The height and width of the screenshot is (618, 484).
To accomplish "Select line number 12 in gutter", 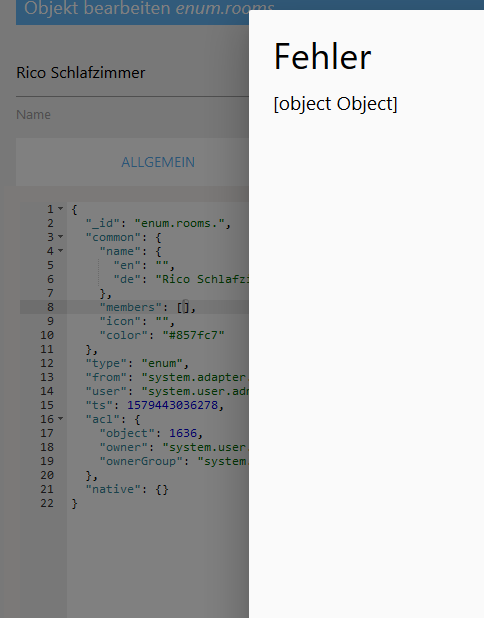I will coord(47,363).
